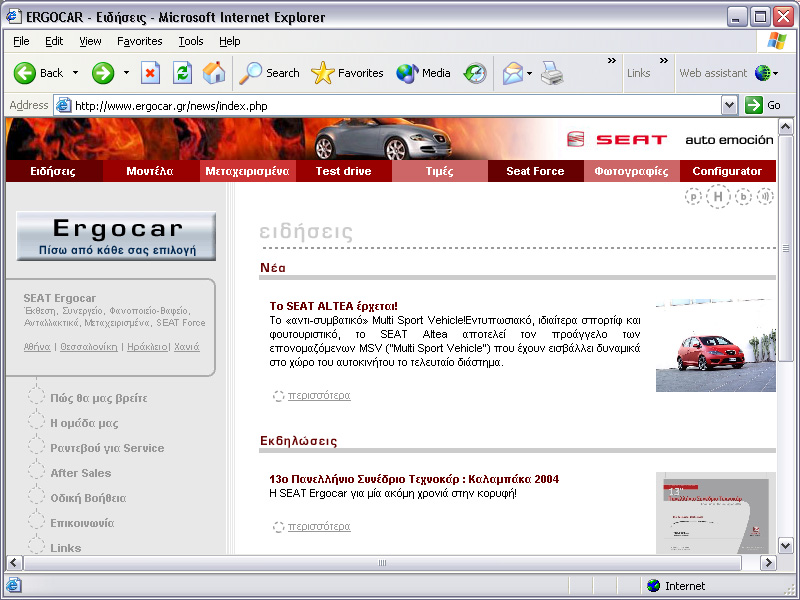Expand the Links bar chevron

(664, 61)
